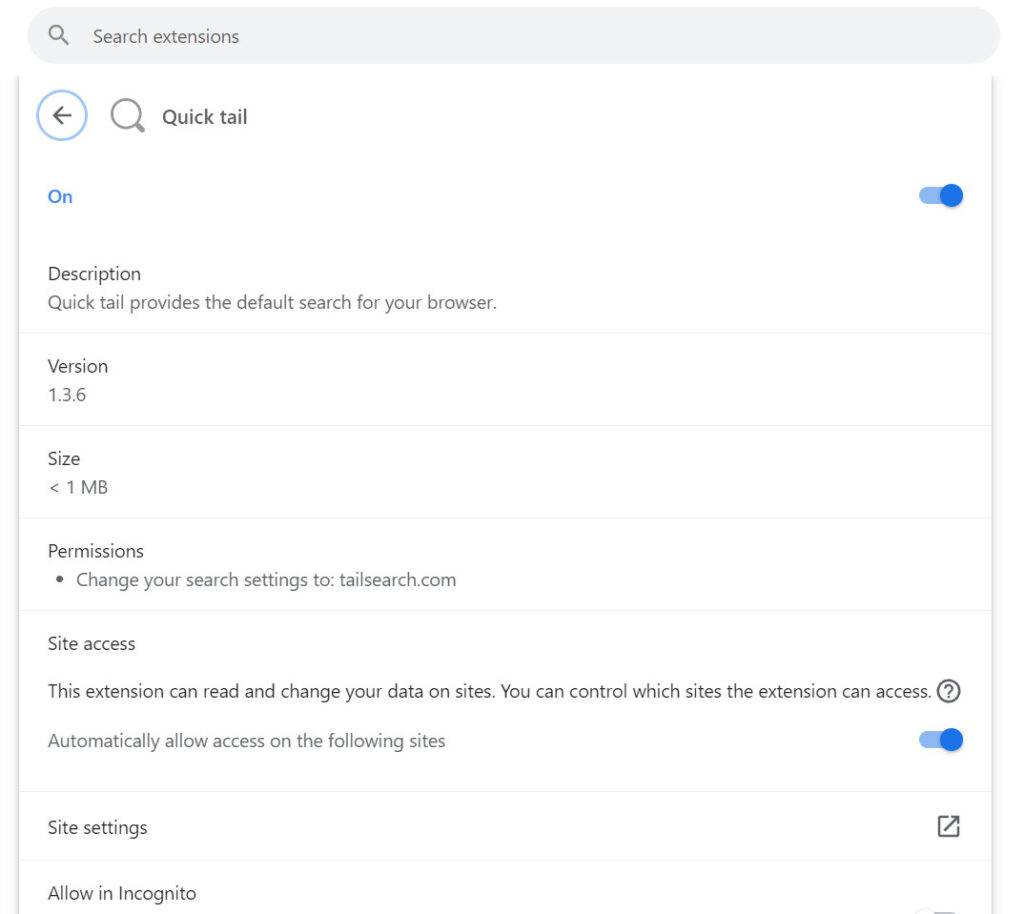The image size is (1024, 914).
Task: Click the site access explanation sentence
Action: coord(489,691)
